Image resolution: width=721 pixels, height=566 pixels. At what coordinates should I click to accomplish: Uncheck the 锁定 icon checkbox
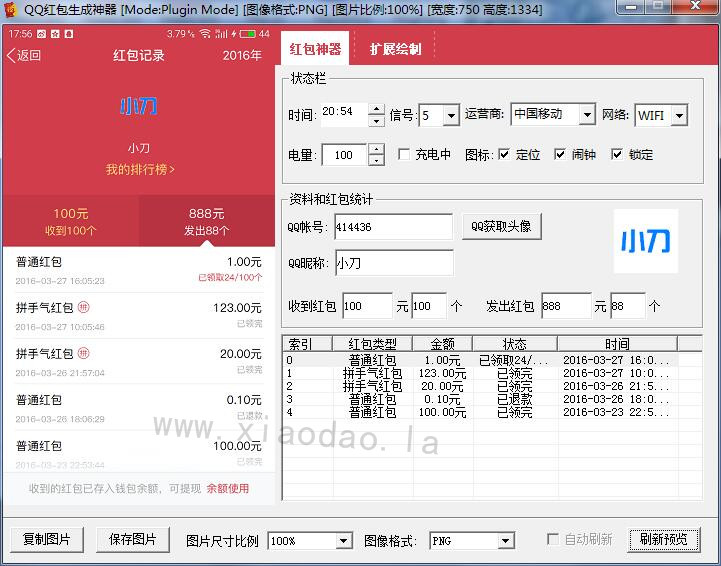(617, 154)
